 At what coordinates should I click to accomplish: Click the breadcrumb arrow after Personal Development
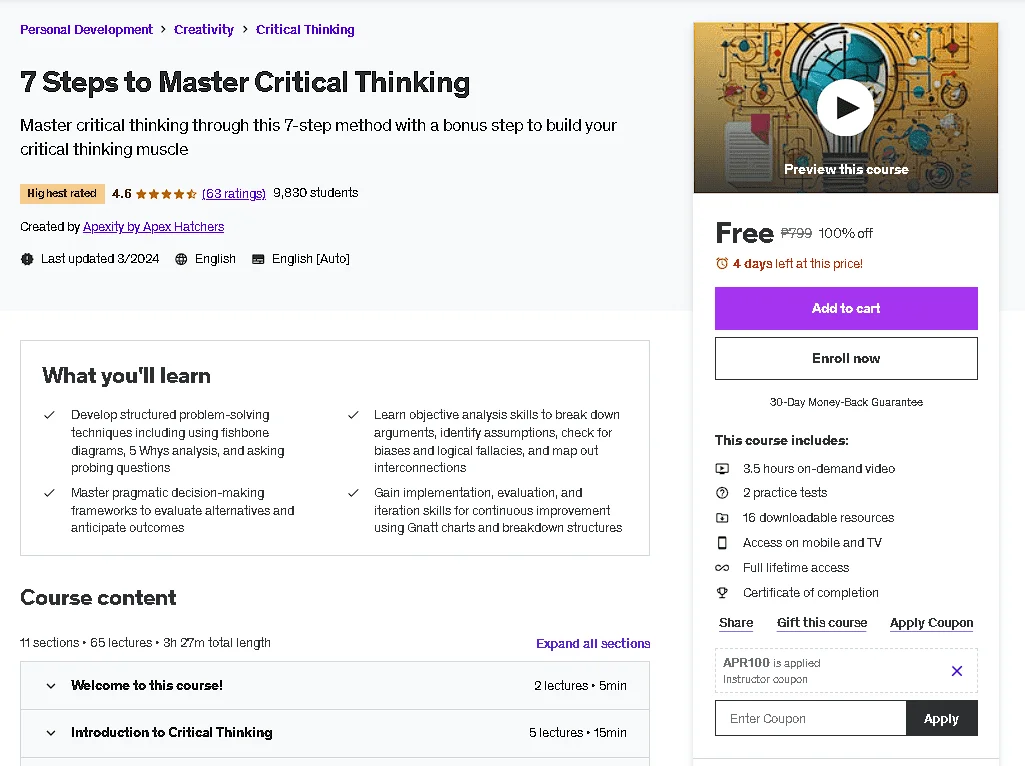click(163, 29)
